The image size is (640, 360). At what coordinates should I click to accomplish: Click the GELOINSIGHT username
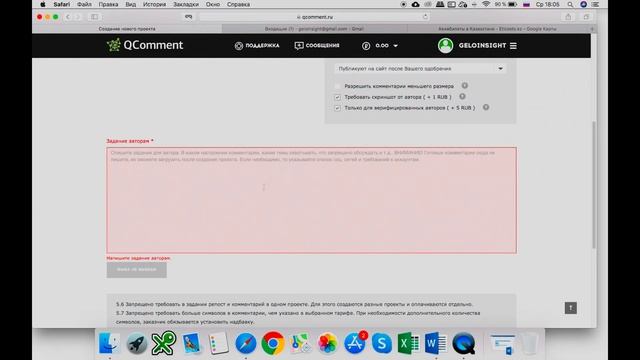(x=482, y=46)
